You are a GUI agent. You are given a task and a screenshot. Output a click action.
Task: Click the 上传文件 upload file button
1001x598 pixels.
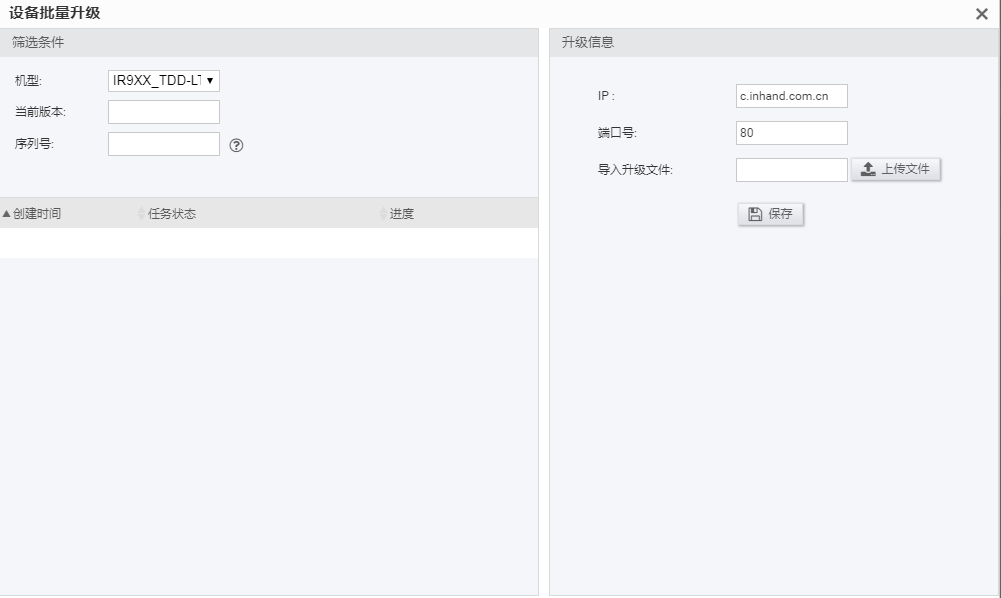895,169
